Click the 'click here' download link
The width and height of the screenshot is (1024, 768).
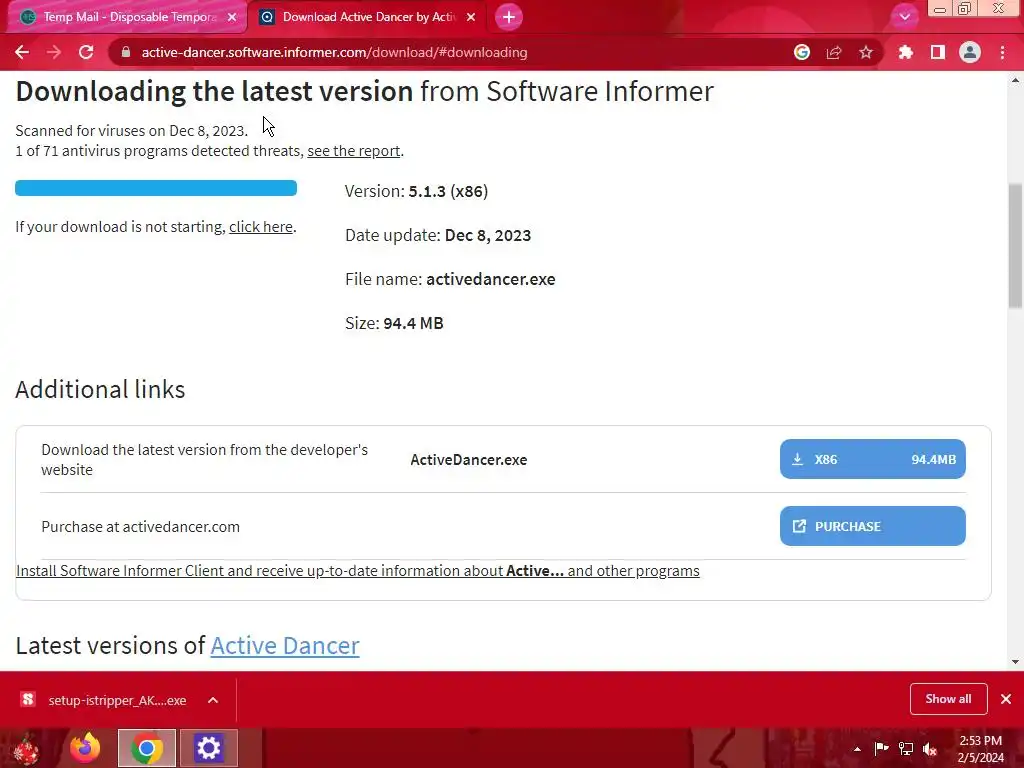[261, 227]
